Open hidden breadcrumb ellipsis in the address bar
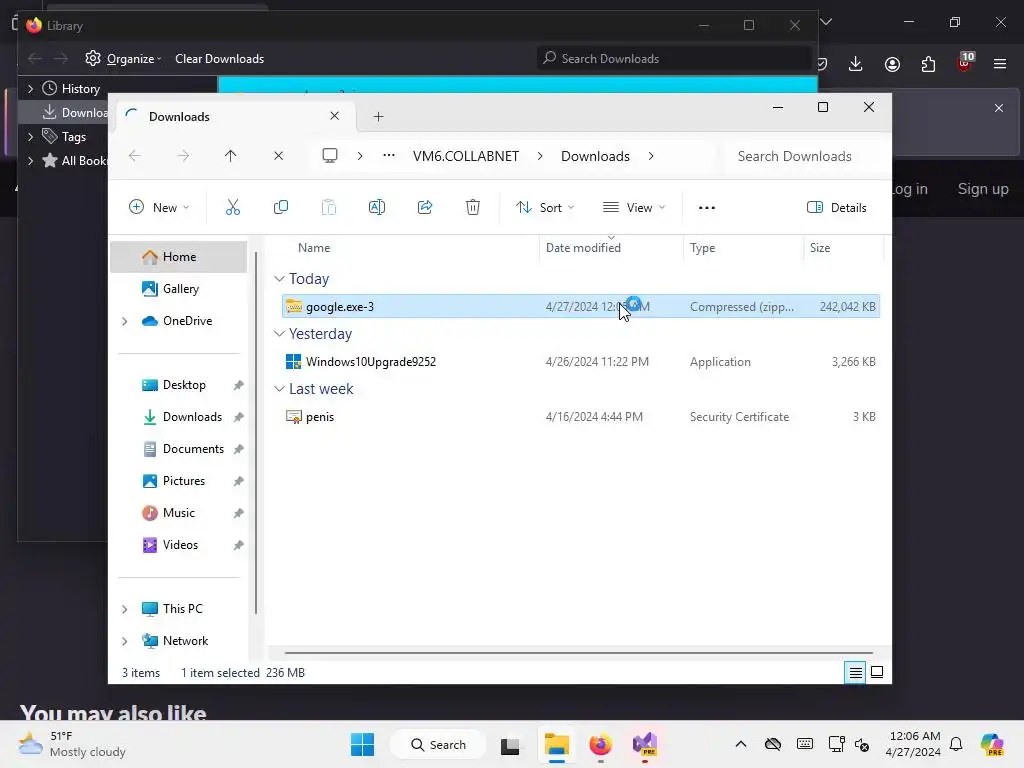The height and width of the screenshot is (768, 1024). [x=389, y=156]
